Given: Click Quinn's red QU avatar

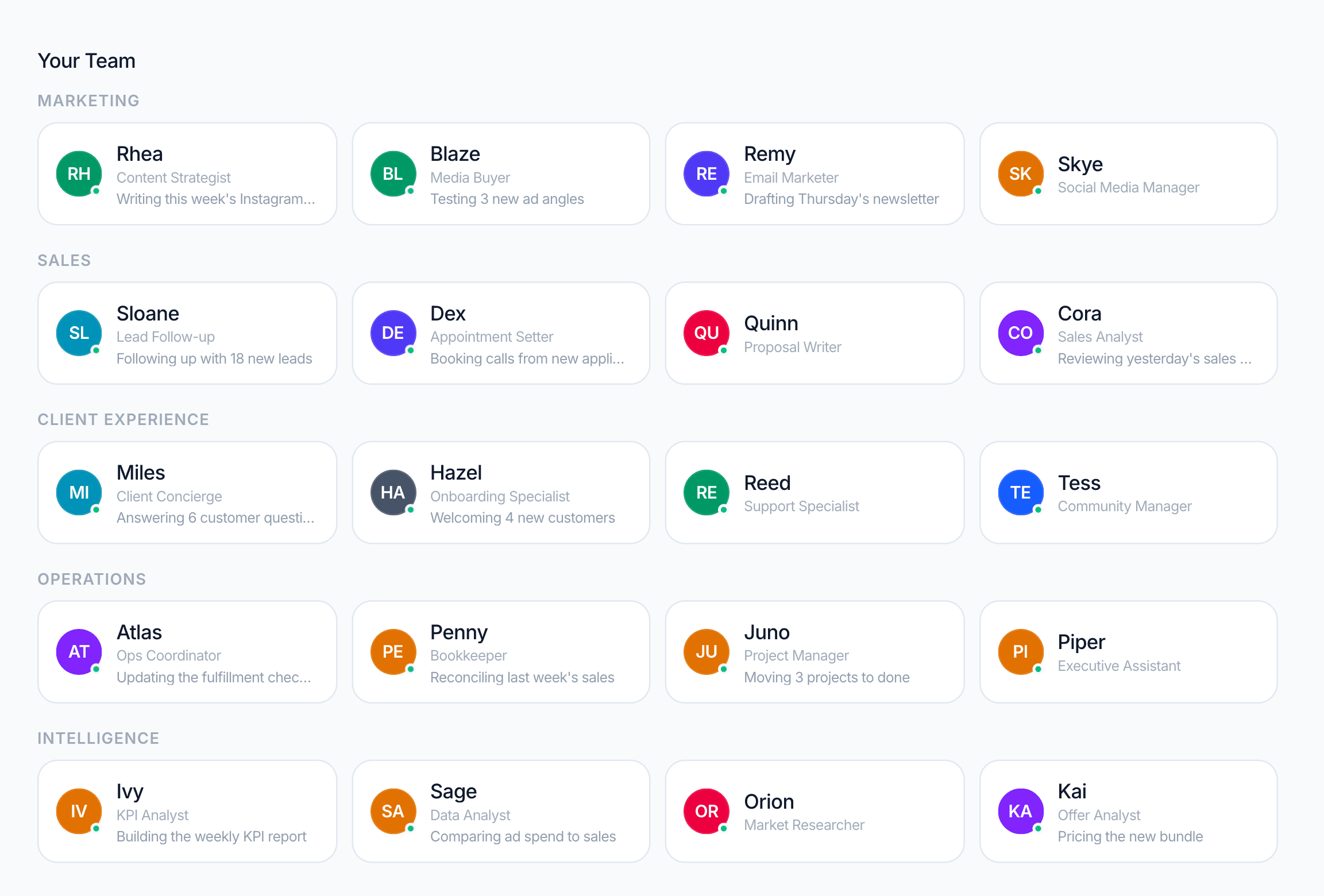Looking at the screenshot, I should 707,333.
